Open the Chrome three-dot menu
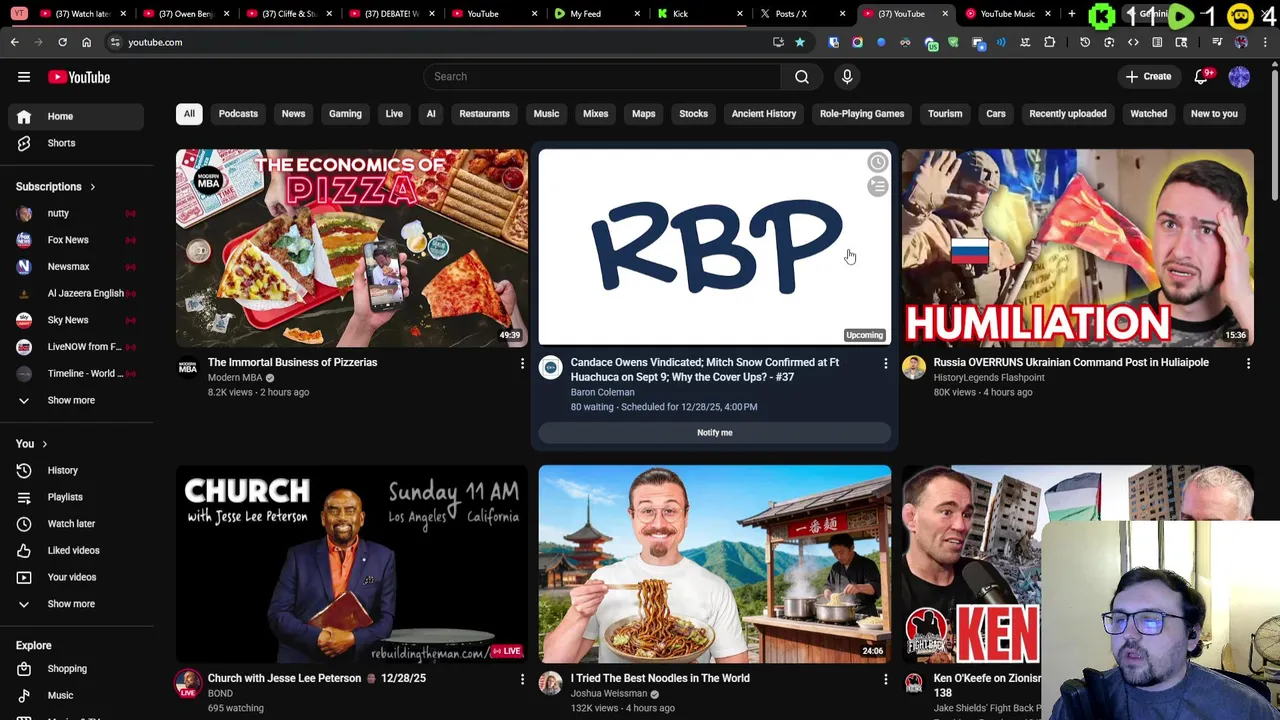Viewport: 1280px width, 720px height. pyautogui.click(x=1268, y=42)
